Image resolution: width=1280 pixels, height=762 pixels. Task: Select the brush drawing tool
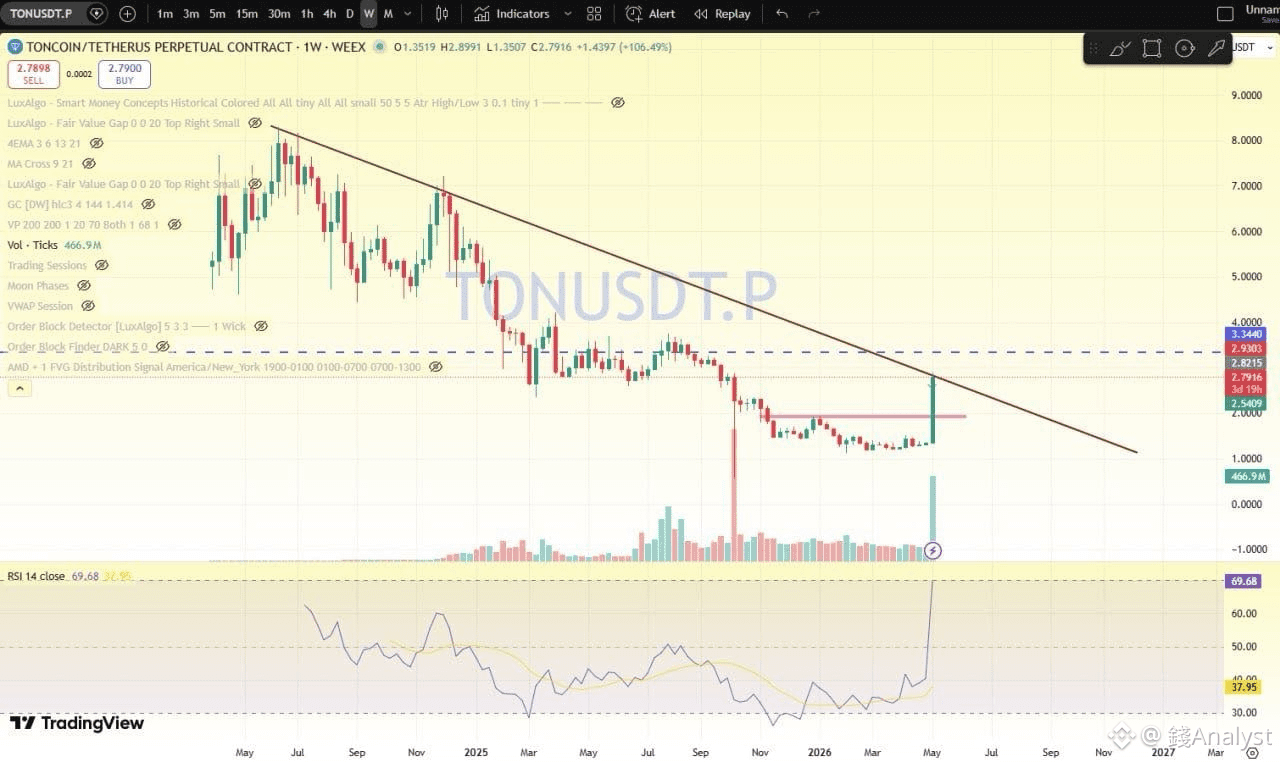point(1120,48)
